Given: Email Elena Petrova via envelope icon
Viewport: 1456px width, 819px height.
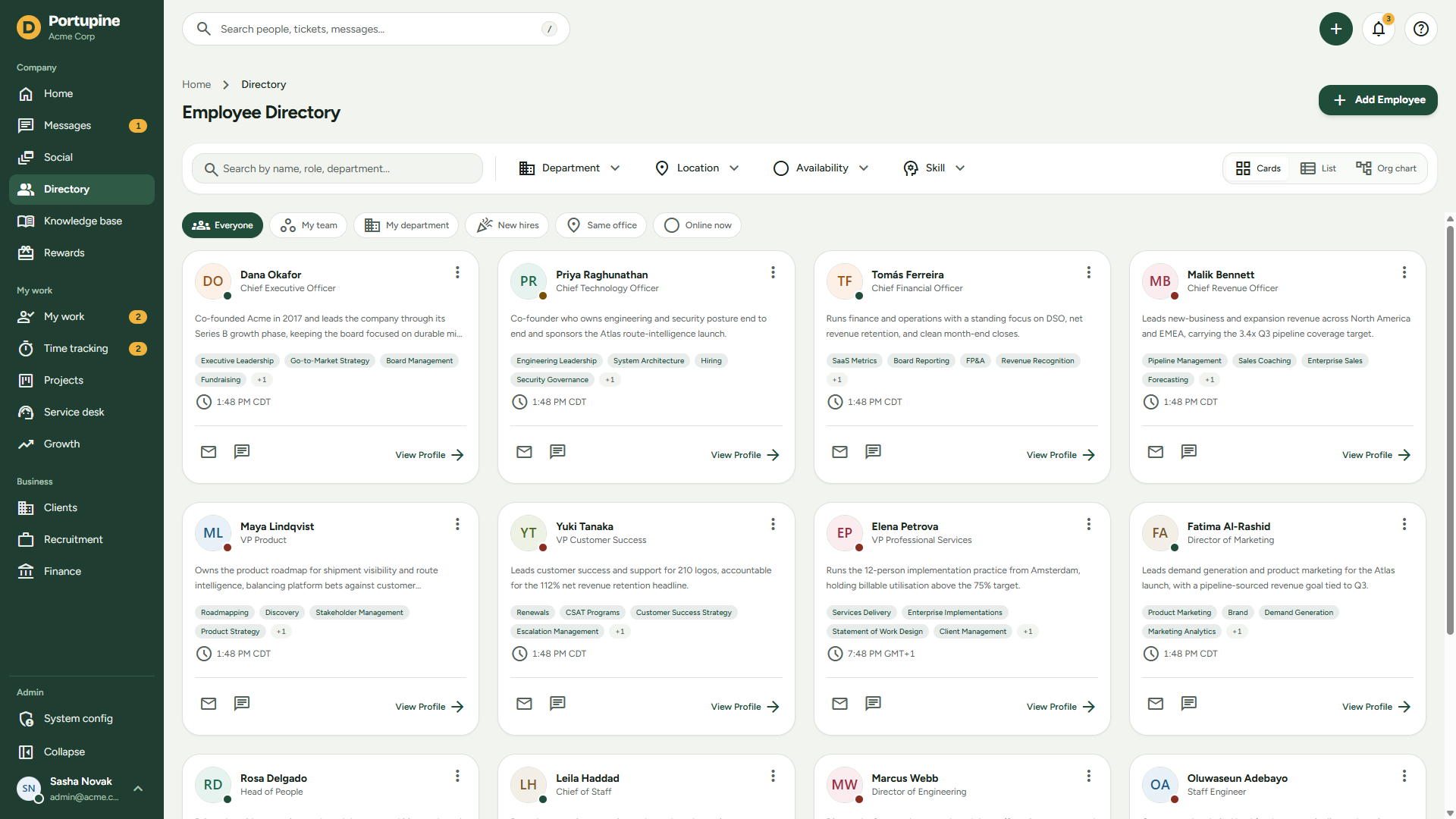Looking at the screenshot, I should click(x=839, y=704).
